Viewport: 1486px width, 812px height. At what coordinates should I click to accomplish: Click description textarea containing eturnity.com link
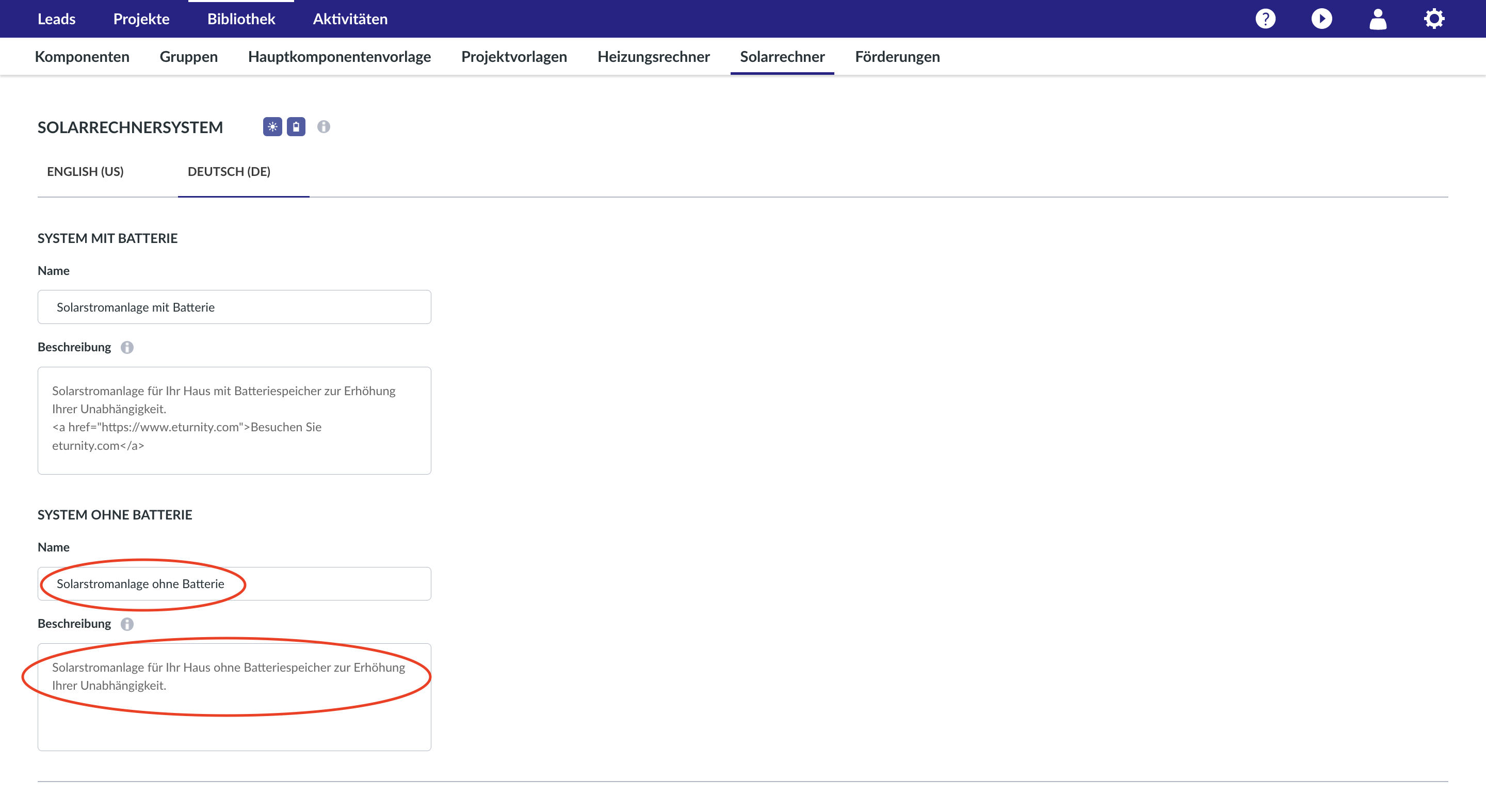(234, 420)
